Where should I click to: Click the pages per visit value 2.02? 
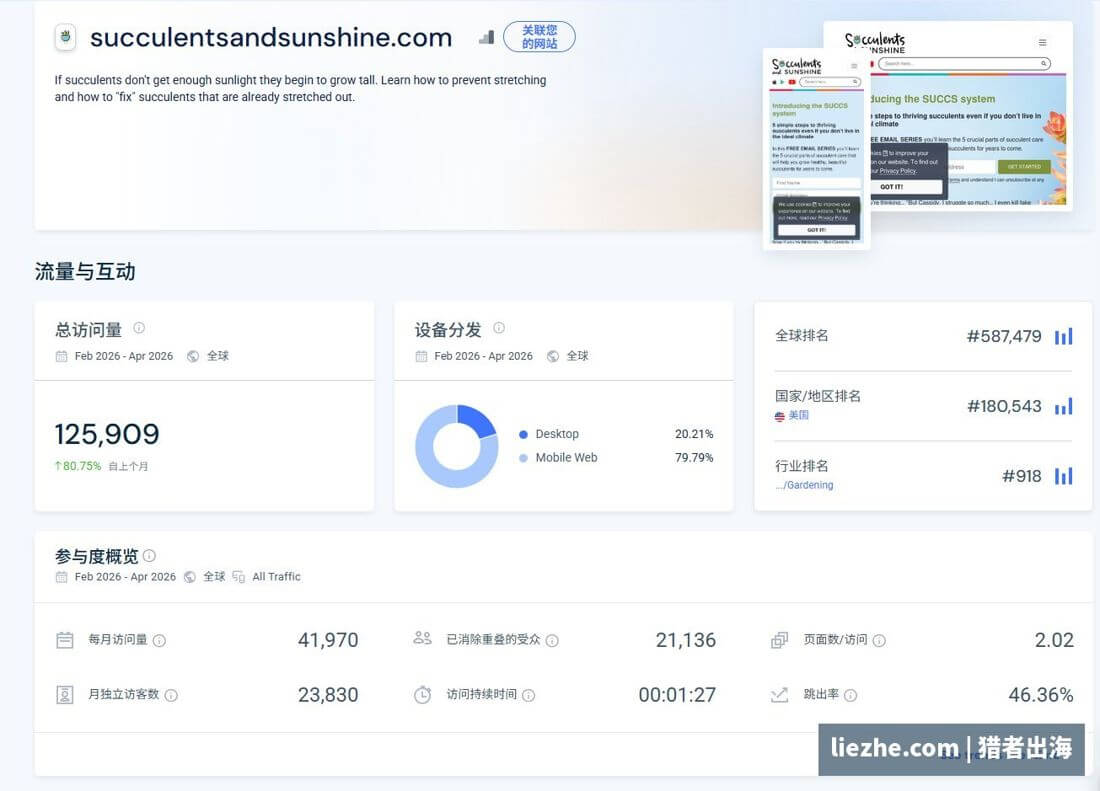[1054, 640]
